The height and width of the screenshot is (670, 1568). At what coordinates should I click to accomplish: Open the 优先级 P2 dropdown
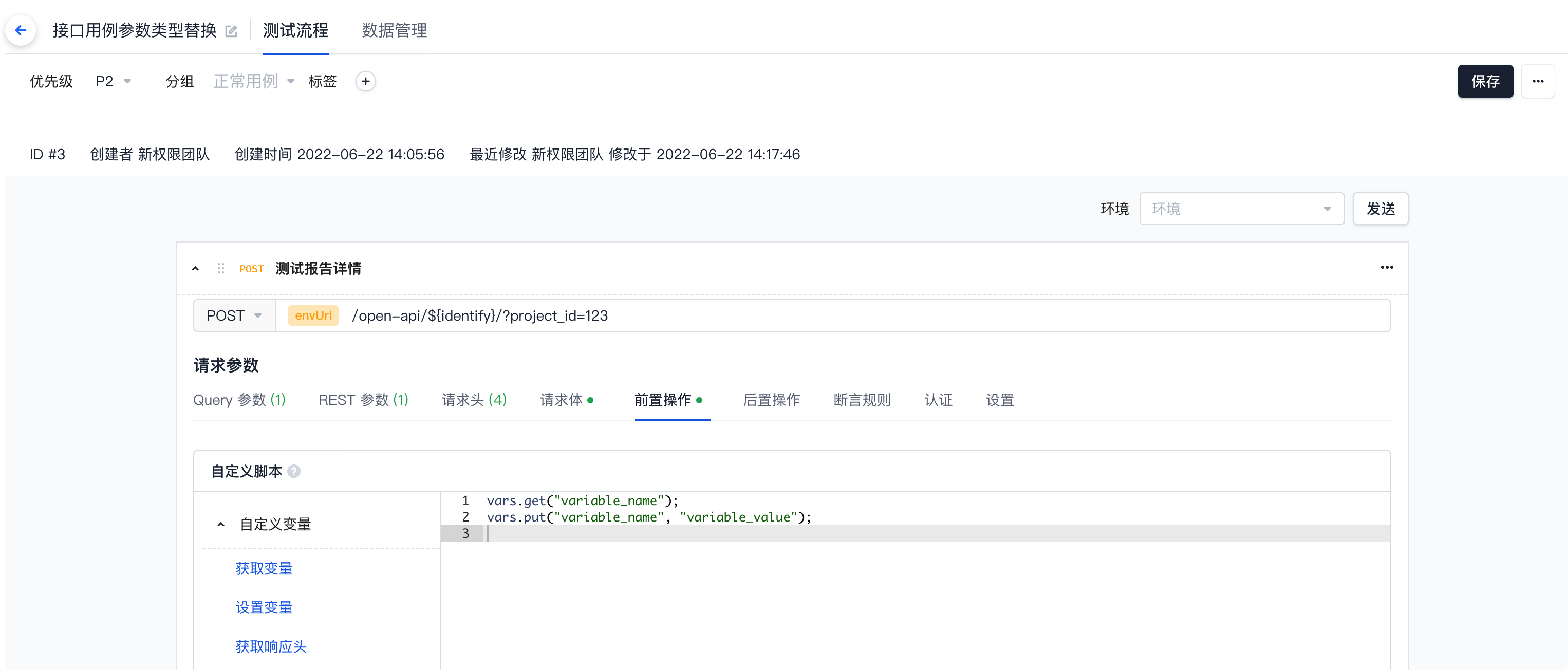tap(113, 81)
